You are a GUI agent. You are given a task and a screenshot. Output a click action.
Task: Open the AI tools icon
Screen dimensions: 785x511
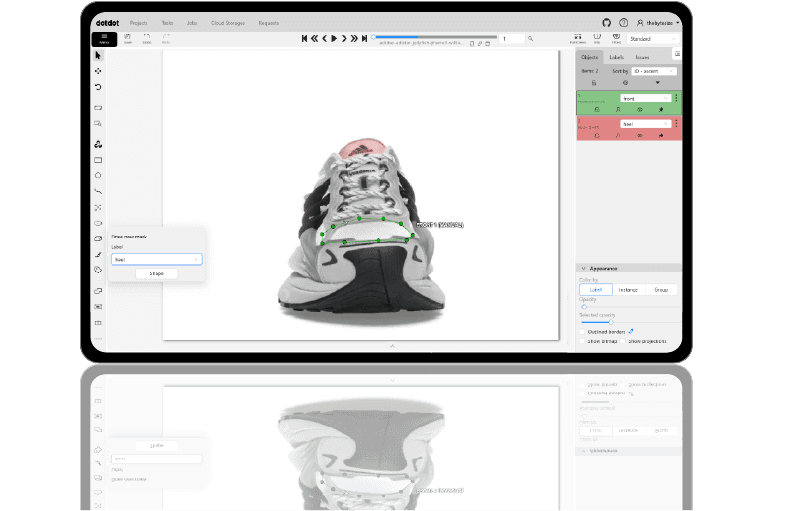[98, 144]
